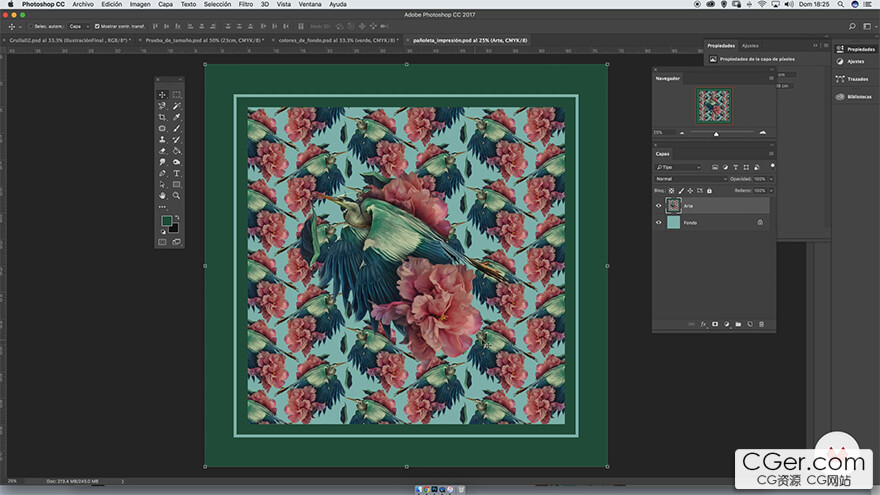The height and width of the screenshot is (495, 880).
Task: Uncheck Mostrar contr. transf. checkbox
Action: tap(97, 26)
